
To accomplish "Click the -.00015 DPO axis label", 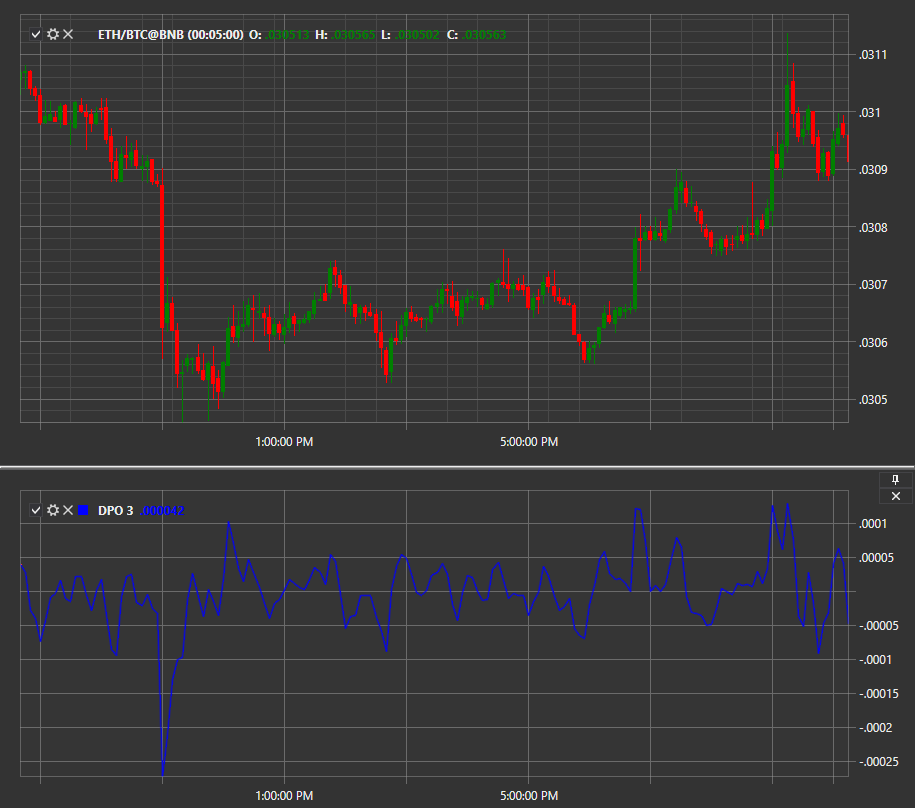I will tap(878, 694).
